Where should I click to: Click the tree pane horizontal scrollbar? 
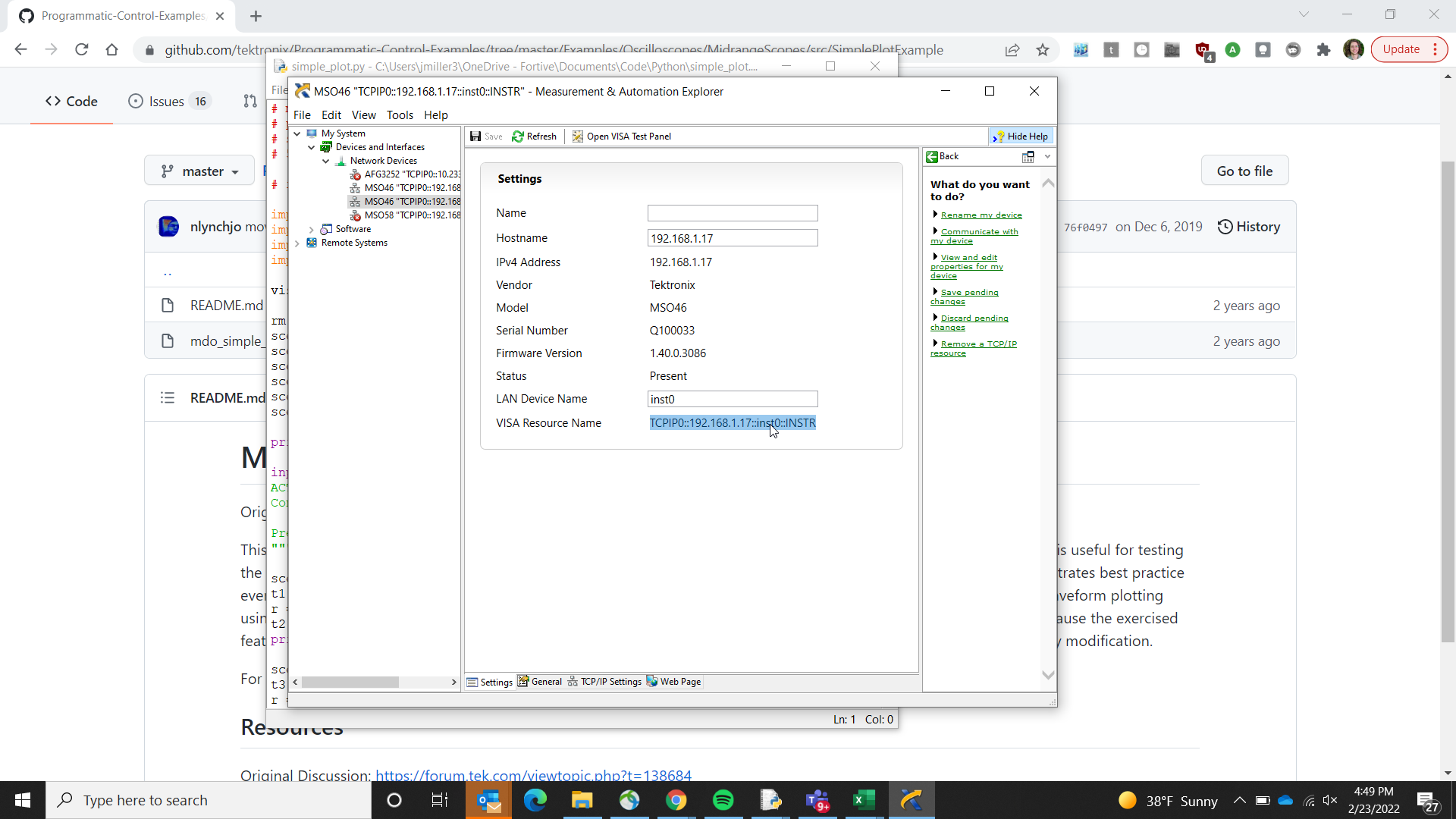point(350,682)
